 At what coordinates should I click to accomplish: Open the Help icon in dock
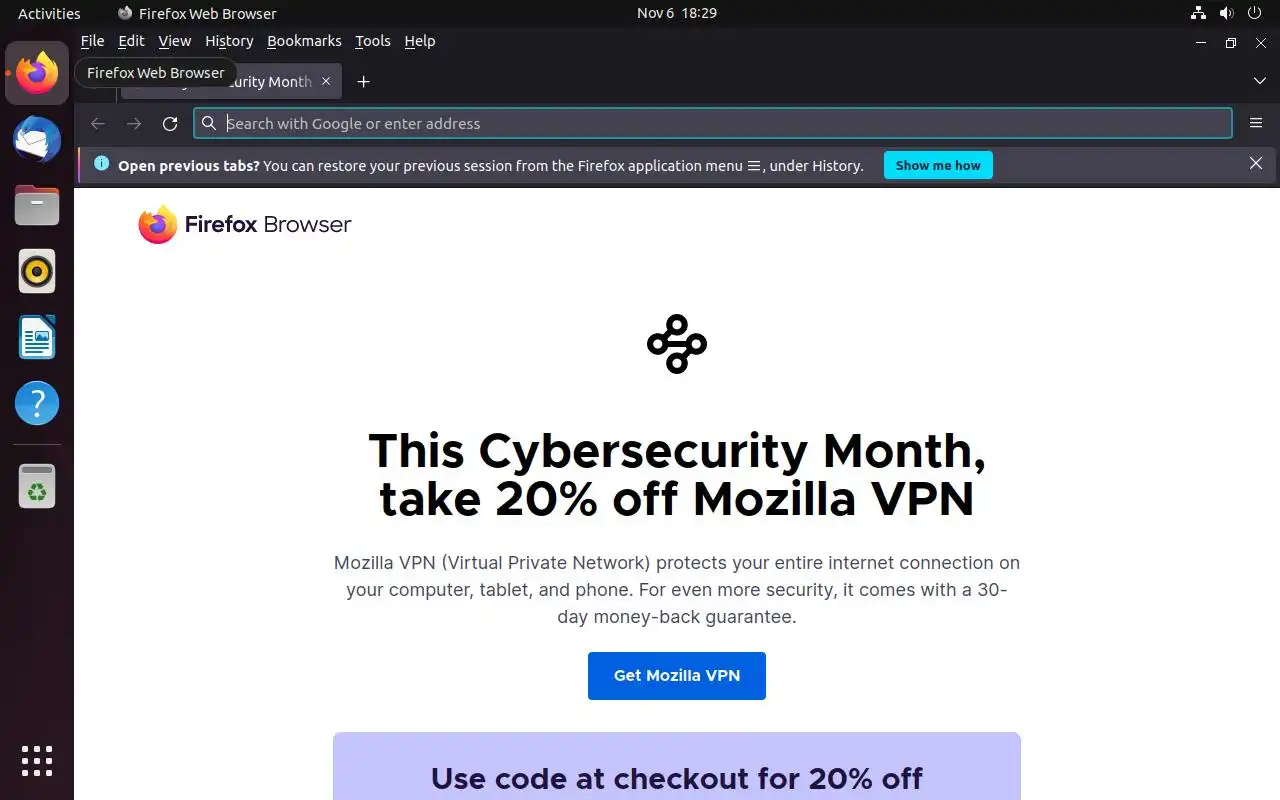(37, 403)
